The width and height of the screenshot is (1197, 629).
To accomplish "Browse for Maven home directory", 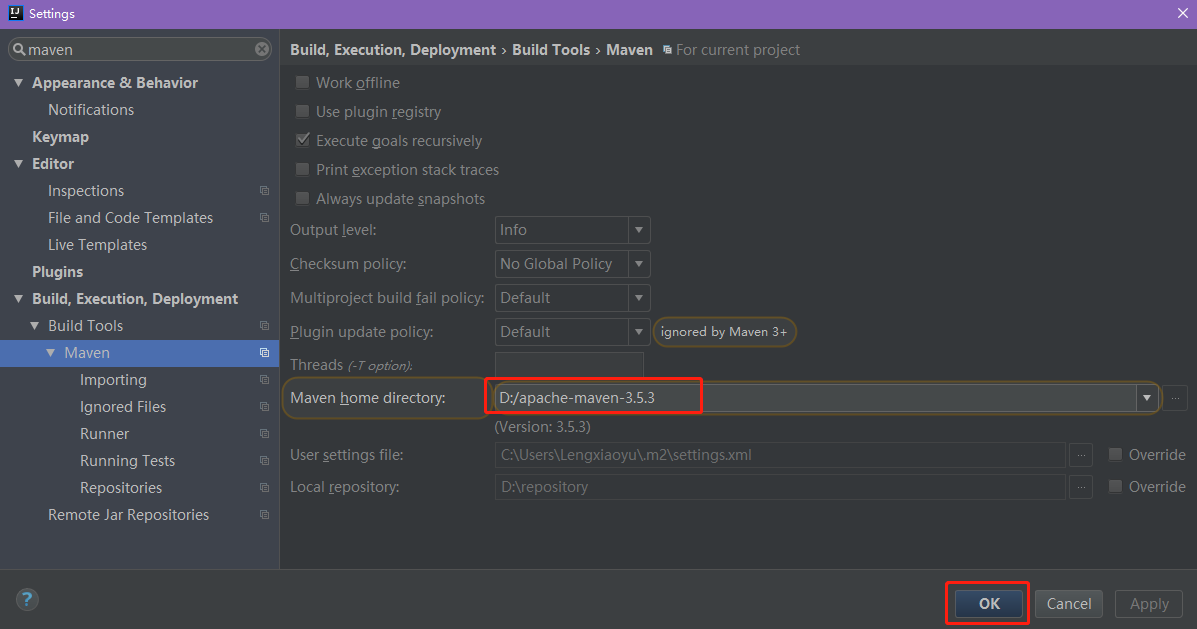I will pyautogui.click(x=1175, y=398).
